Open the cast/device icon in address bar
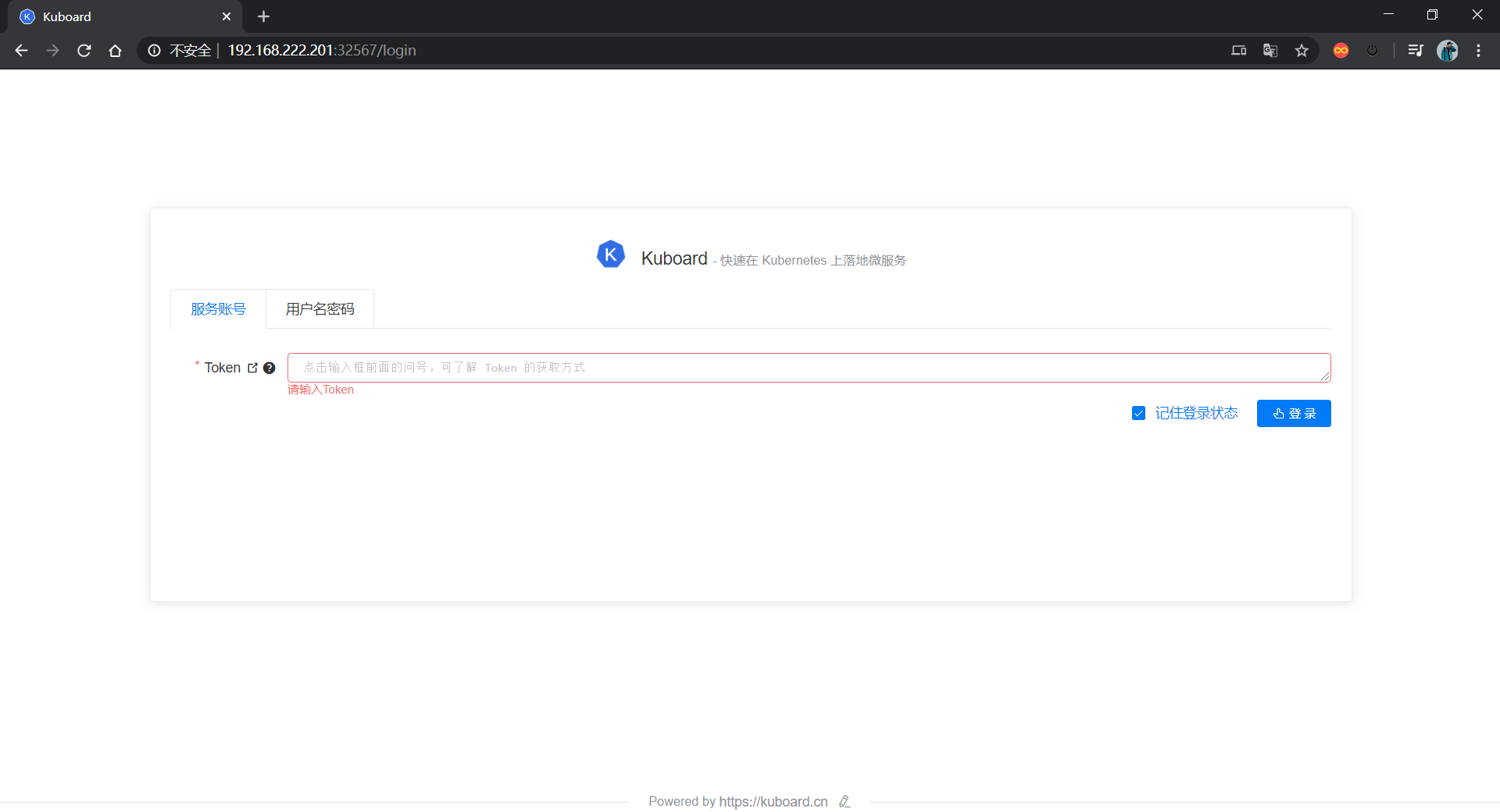The height and width of the screenshot is (812, 1500). coord(1239,51)
